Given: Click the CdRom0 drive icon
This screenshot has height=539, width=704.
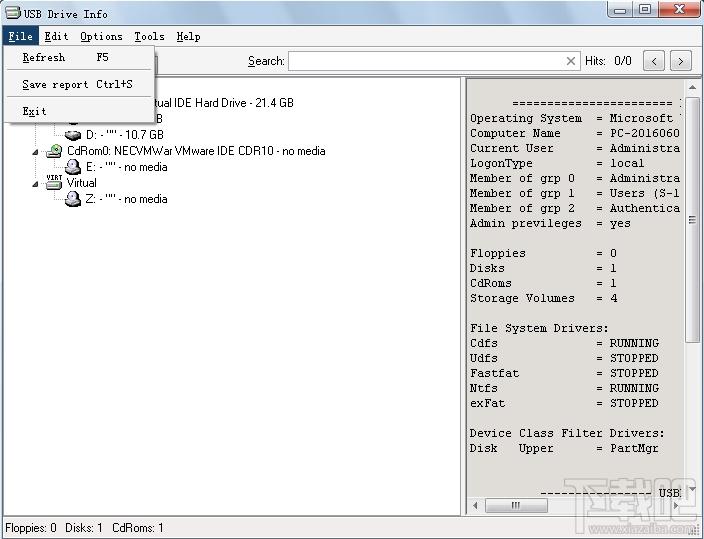Looking at the screenshot, I should pyautogui.click(x=54, y=151).
